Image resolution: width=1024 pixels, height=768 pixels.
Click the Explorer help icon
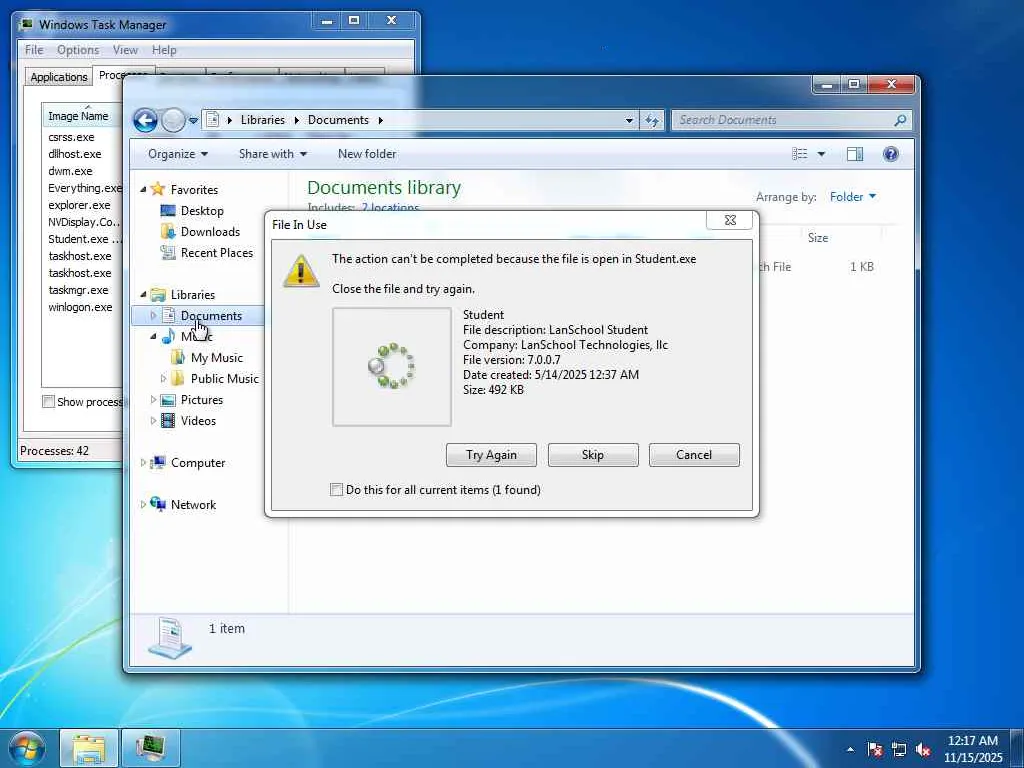click(890, 154)
